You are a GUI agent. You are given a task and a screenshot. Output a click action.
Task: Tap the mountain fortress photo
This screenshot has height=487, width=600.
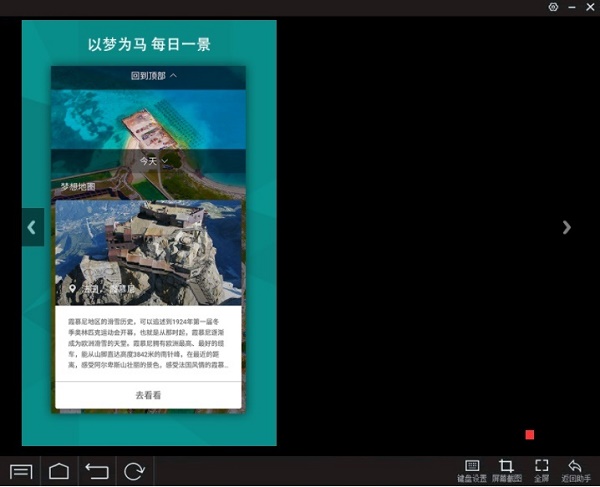148,245
